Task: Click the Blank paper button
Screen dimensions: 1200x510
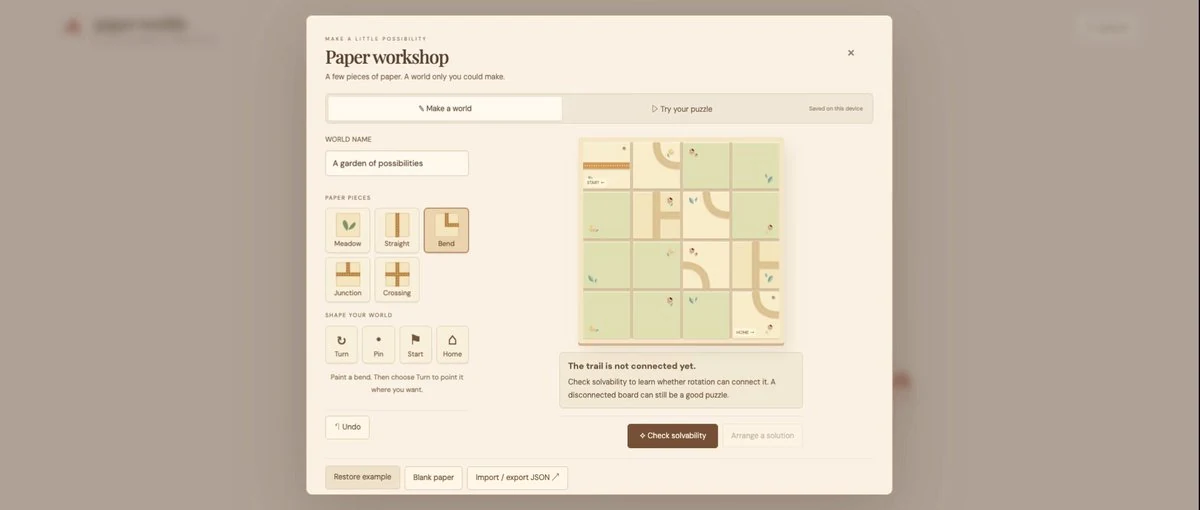Action: 433,477
